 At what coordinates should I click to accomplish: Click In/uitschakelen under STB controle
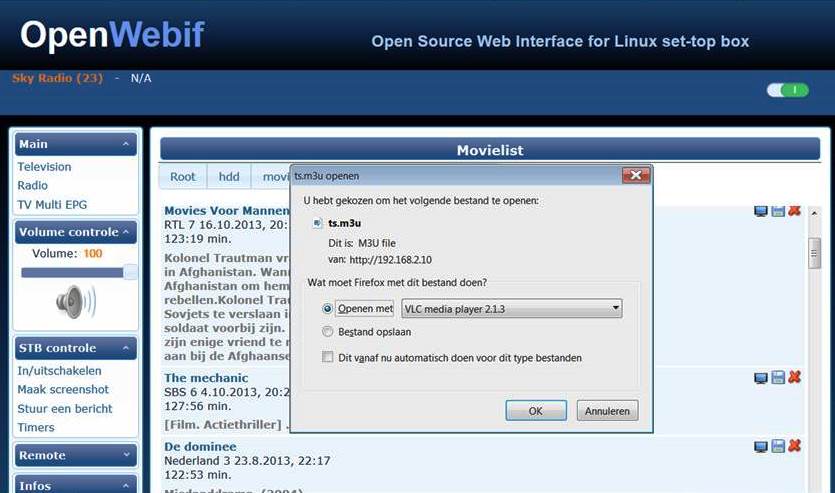tap(59, 371)
